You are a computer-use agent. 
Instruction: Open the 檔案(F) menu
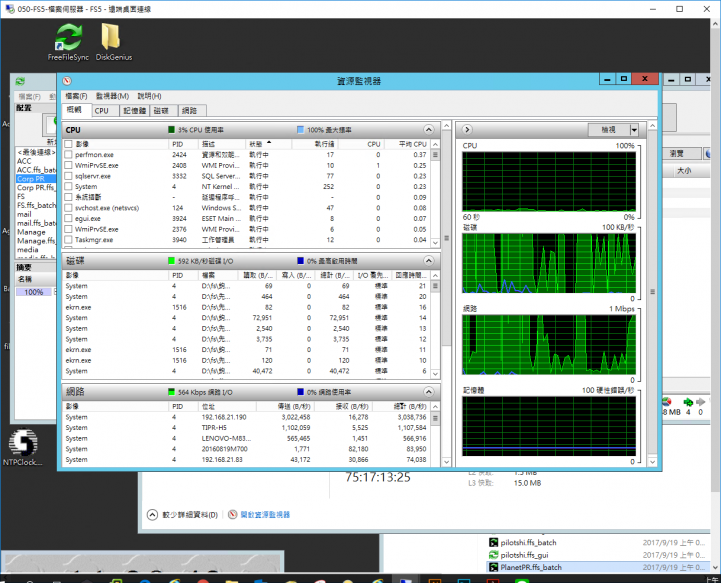pos(76,96)
